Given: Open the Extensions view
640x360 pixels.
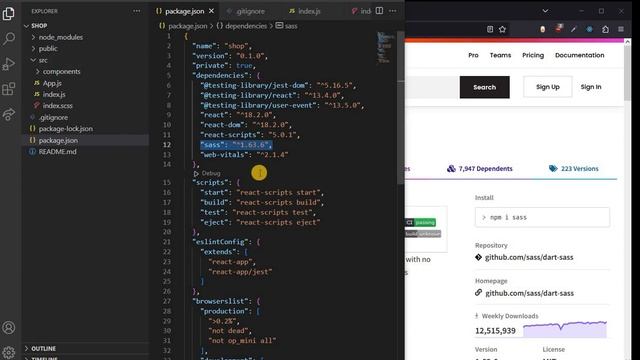Looking at the screenshot, I should 9,89.
